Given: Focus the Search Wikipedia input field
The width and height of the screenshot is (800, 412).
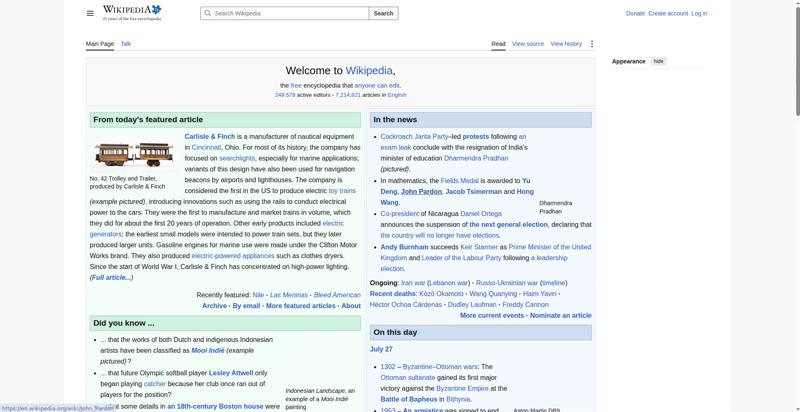Looking at the screenshot, I should [x=285, y=13].
